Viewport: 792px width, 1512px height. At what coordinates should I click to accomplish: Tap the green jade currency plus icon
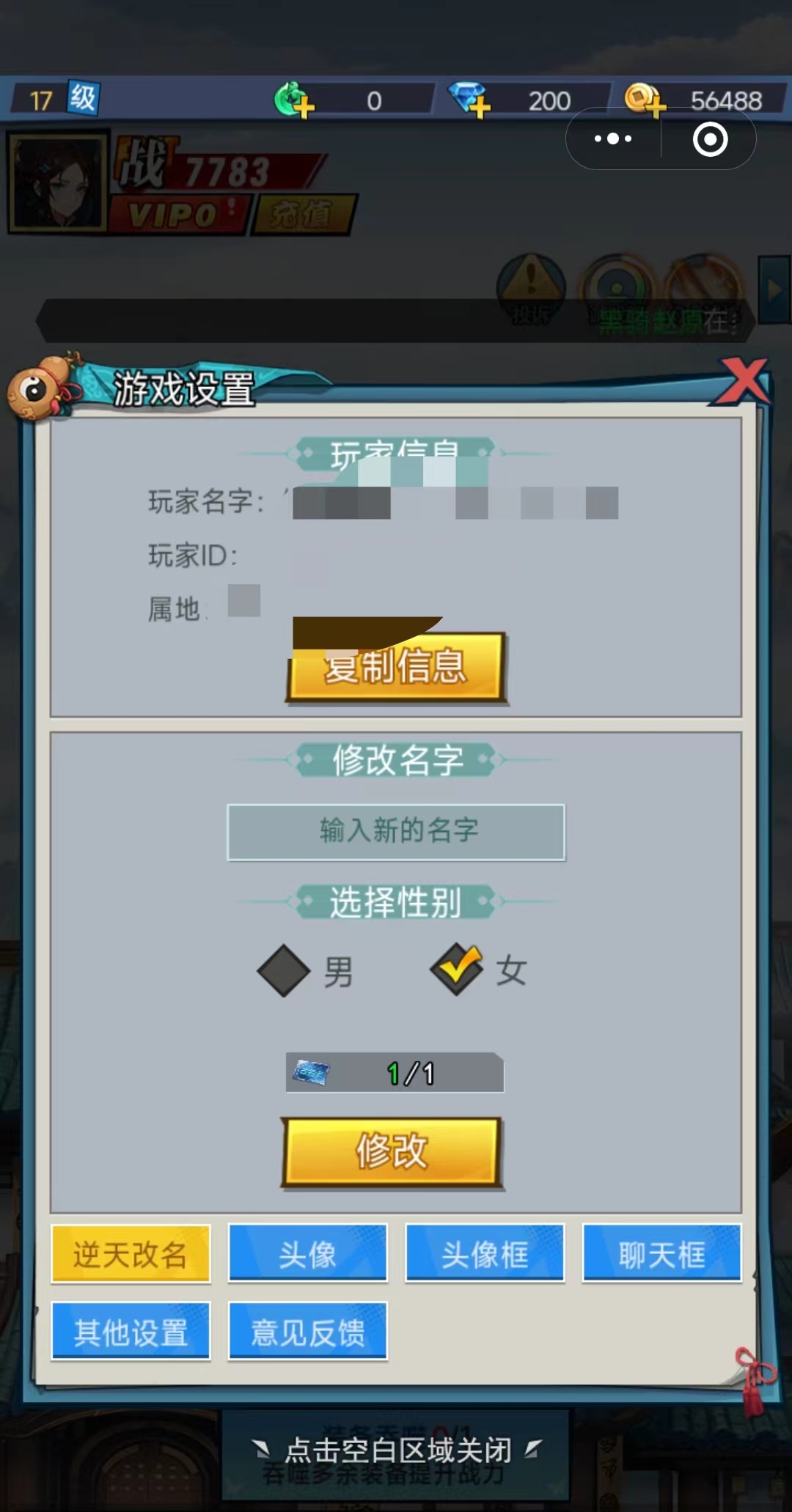click(294, 100)
